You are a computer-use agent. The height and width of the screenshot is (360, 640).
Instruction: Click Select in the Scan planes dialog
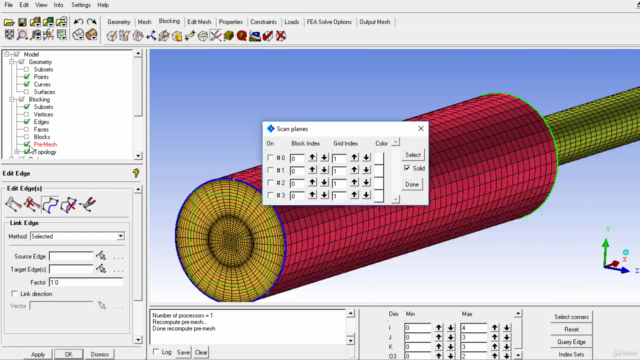[x=413, y=155]
